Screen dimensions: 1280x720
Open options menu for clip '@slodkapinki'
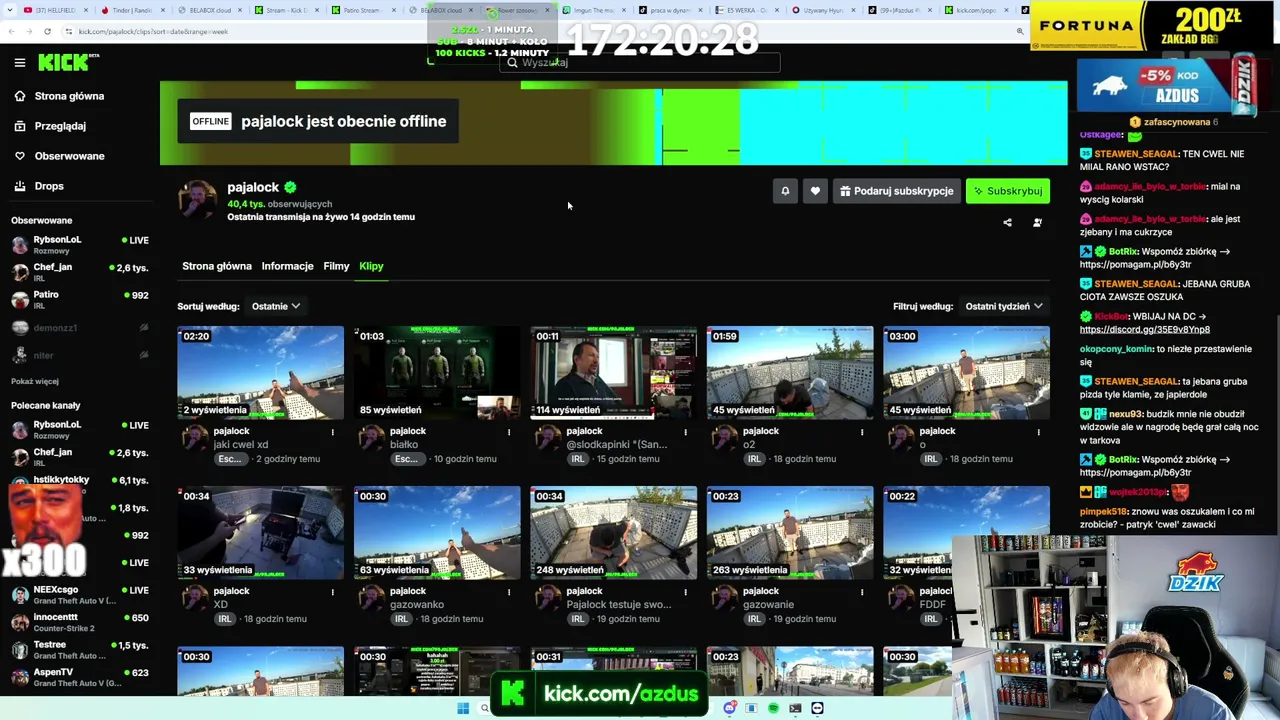[x=686, y=432]
